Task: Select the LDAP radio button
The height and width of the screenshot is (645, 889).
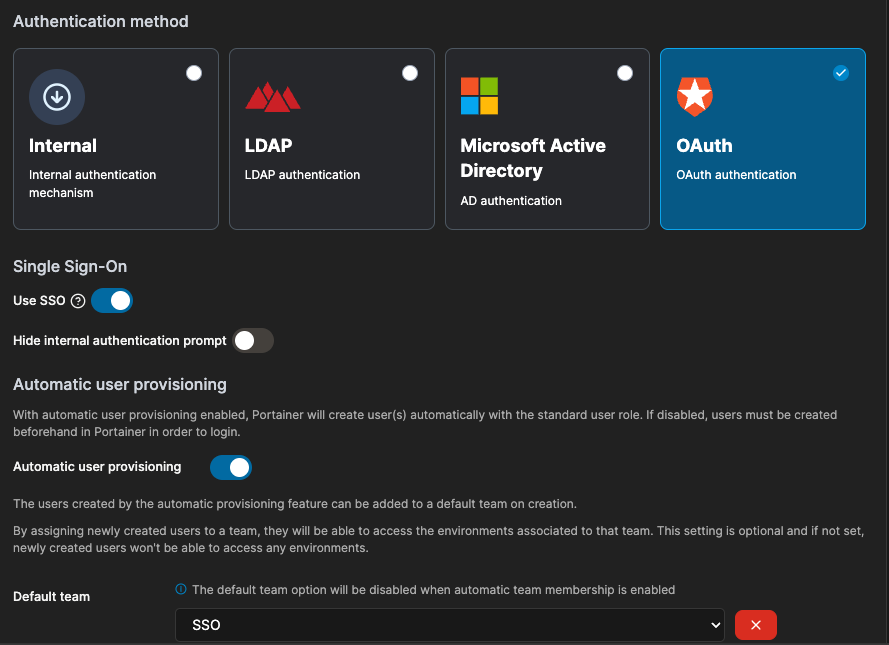Action: click(410, 72)
